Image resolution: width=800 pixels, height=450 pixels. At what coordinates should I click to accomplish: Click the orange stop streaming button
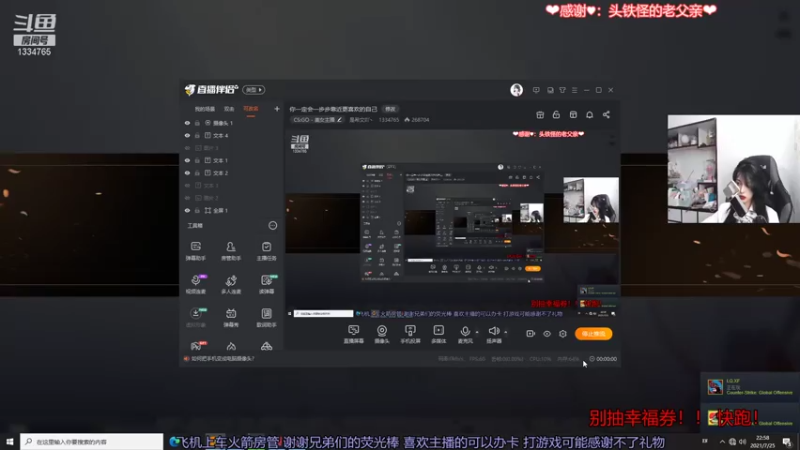click(x=593, y=334)
